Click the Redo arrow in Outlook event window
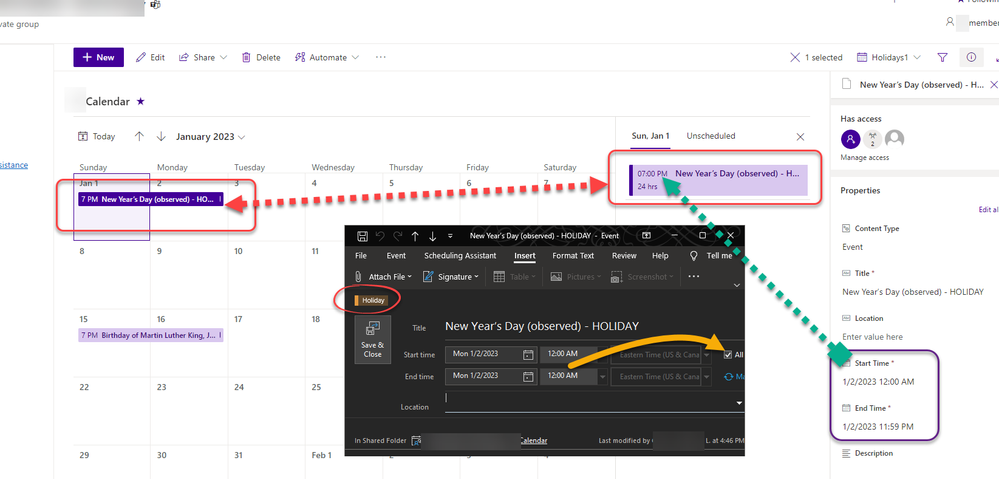This screenshot has width=999, height=479. point(398,236)
